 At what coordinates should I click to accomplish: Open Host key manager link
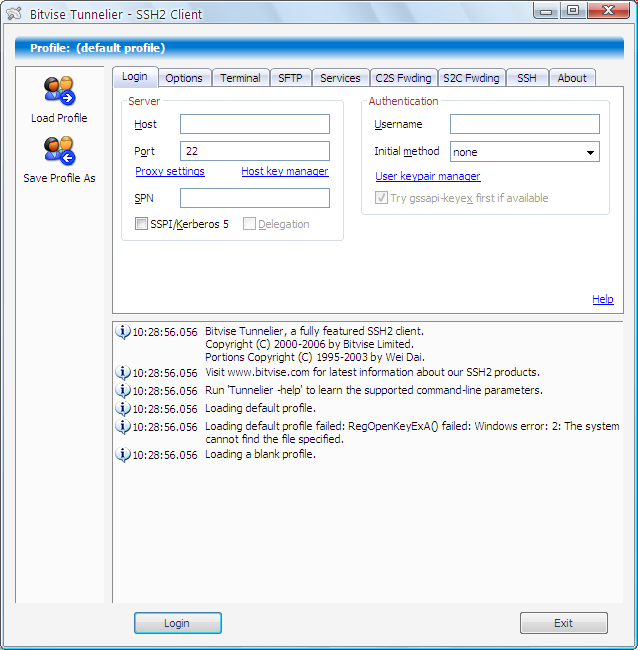click(x=285, y=171)
